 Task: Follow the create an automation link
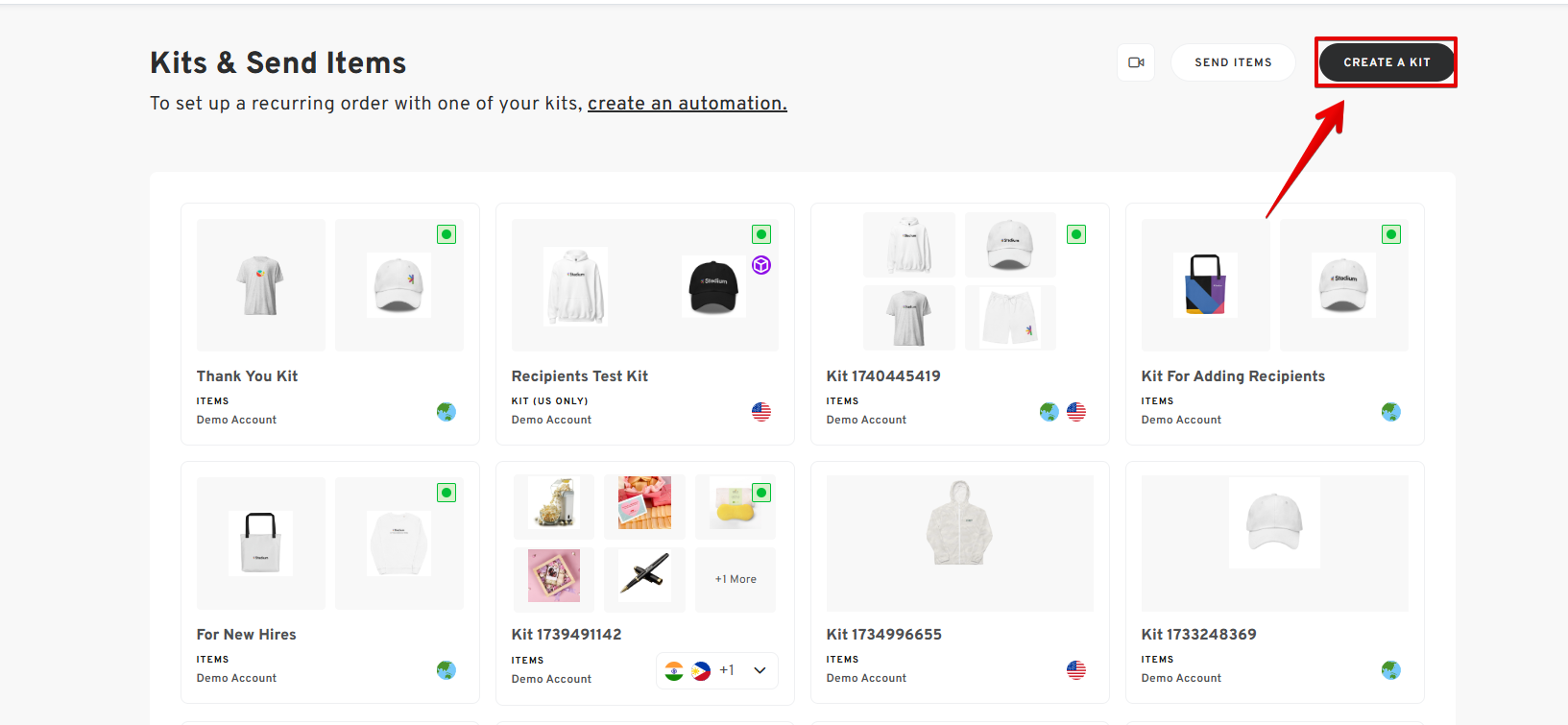coord(687,104)
